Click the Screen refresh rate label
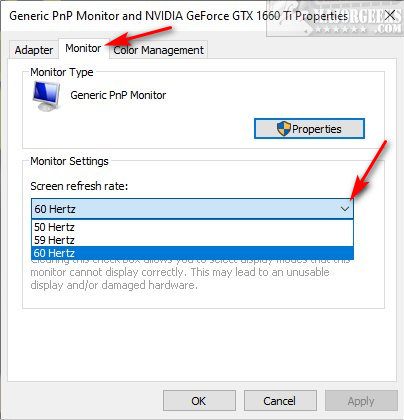 tap(79, 186)
